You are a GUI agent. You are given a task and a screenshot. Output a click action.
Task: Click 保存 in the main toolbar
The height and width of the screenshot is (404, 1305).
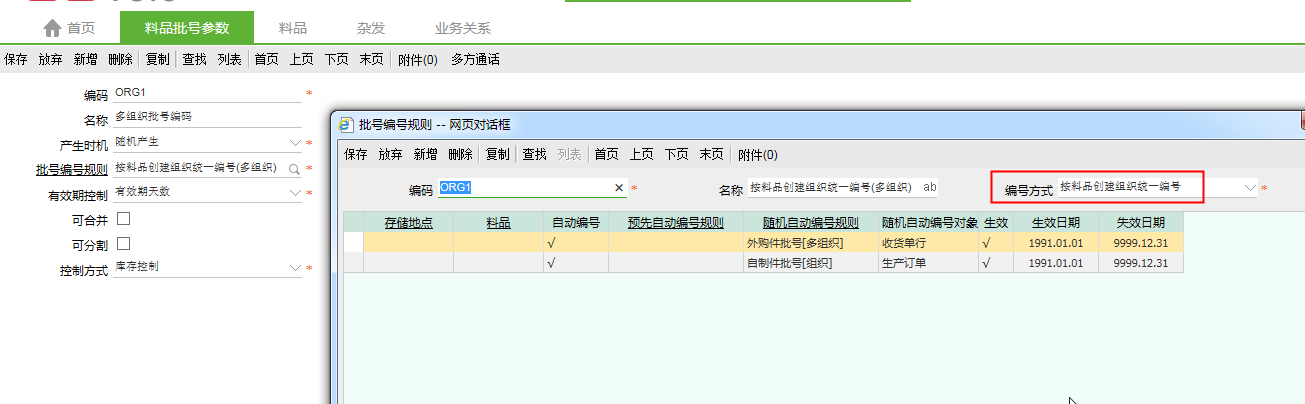point(16,60)
